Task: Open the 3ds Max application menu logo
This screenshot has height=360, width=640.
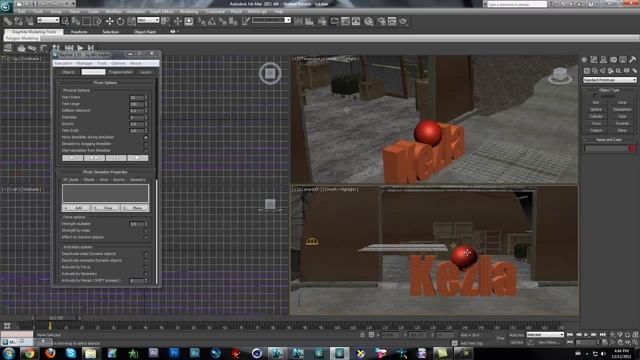Action: click(6, 6)
